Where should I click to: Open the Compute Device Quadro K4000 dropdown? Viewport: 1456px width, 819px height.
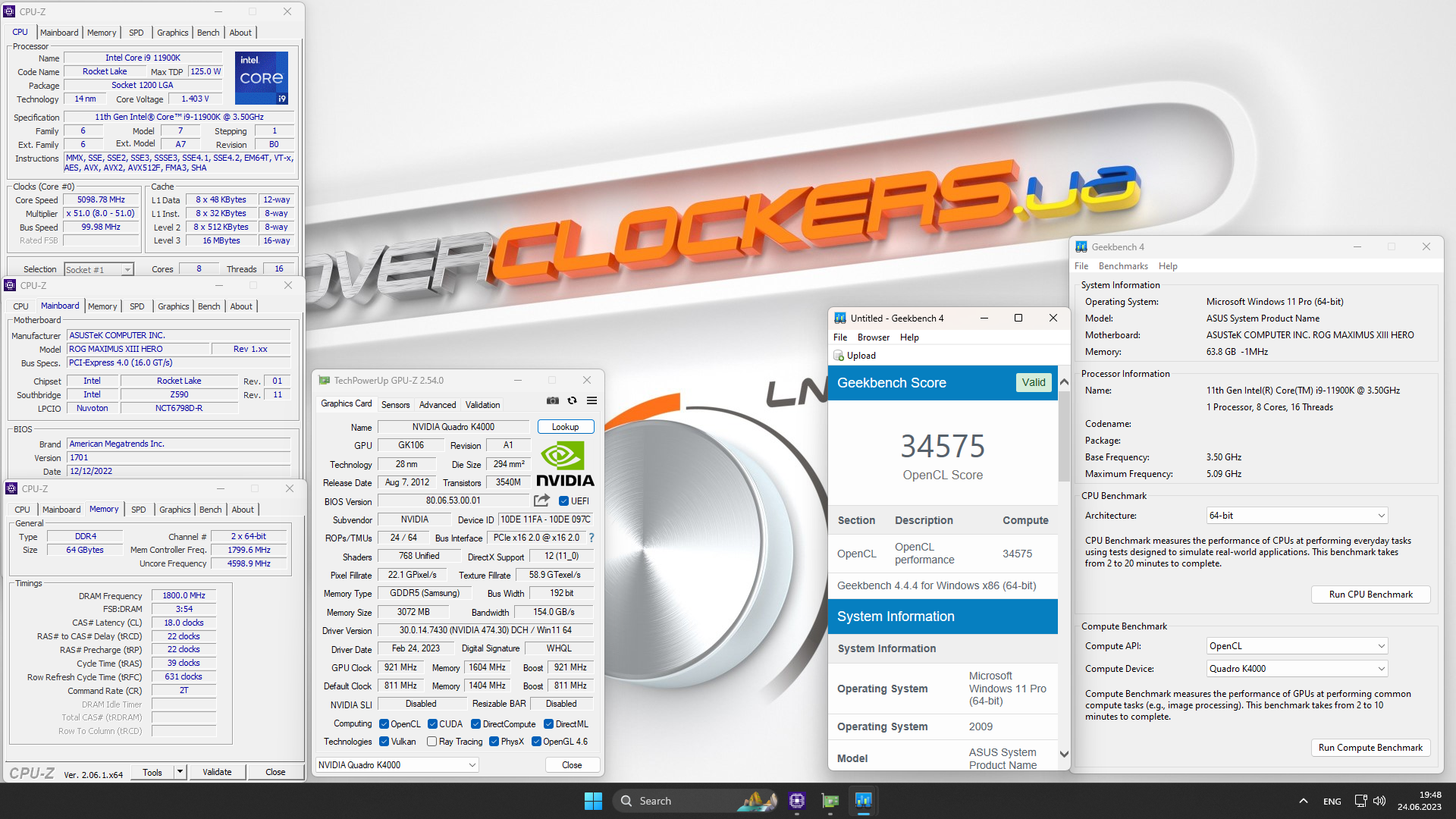point(1297,669)
